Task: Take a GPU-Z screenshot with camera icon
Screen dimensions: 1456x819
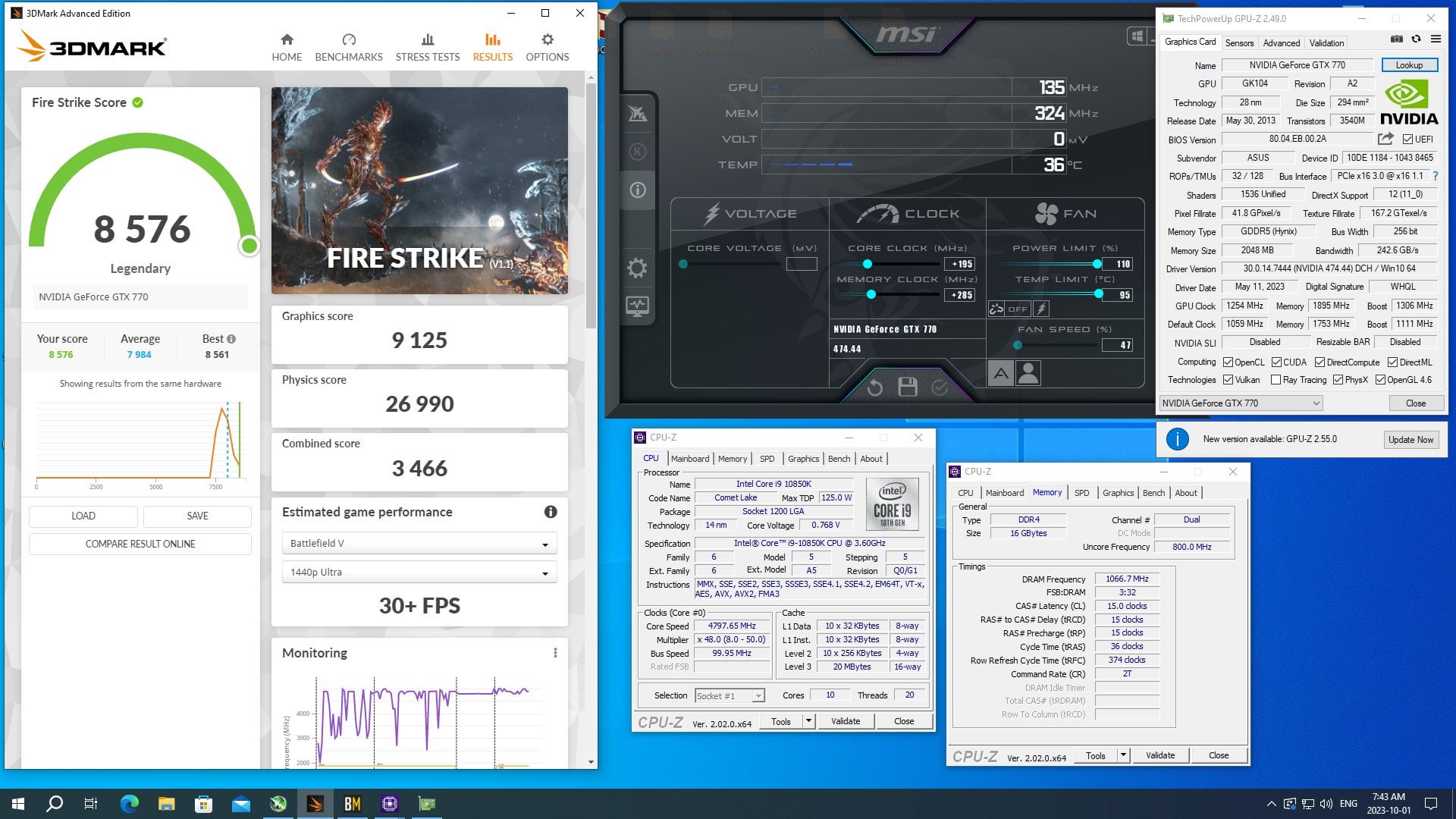Action: (x=1397, y=39)
